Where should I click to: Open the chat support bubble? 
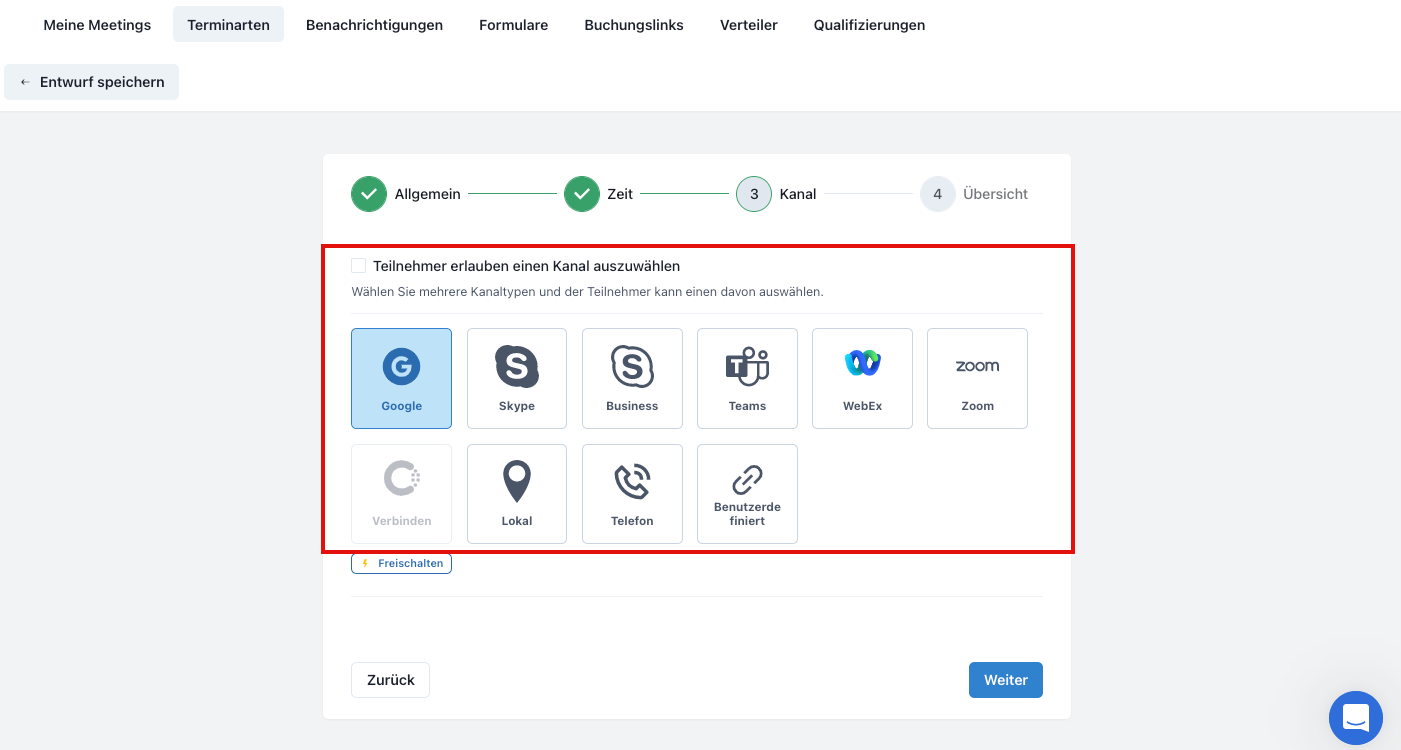click(x=1355, y=717)
